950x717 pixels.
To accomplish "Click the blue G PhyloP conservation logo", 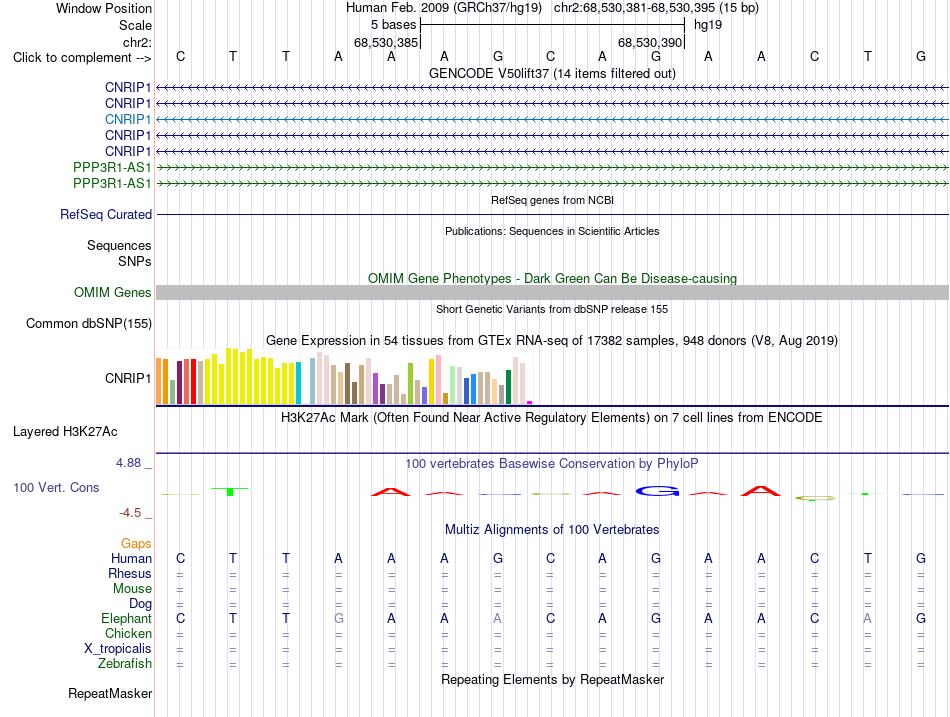I will (657, 491).
